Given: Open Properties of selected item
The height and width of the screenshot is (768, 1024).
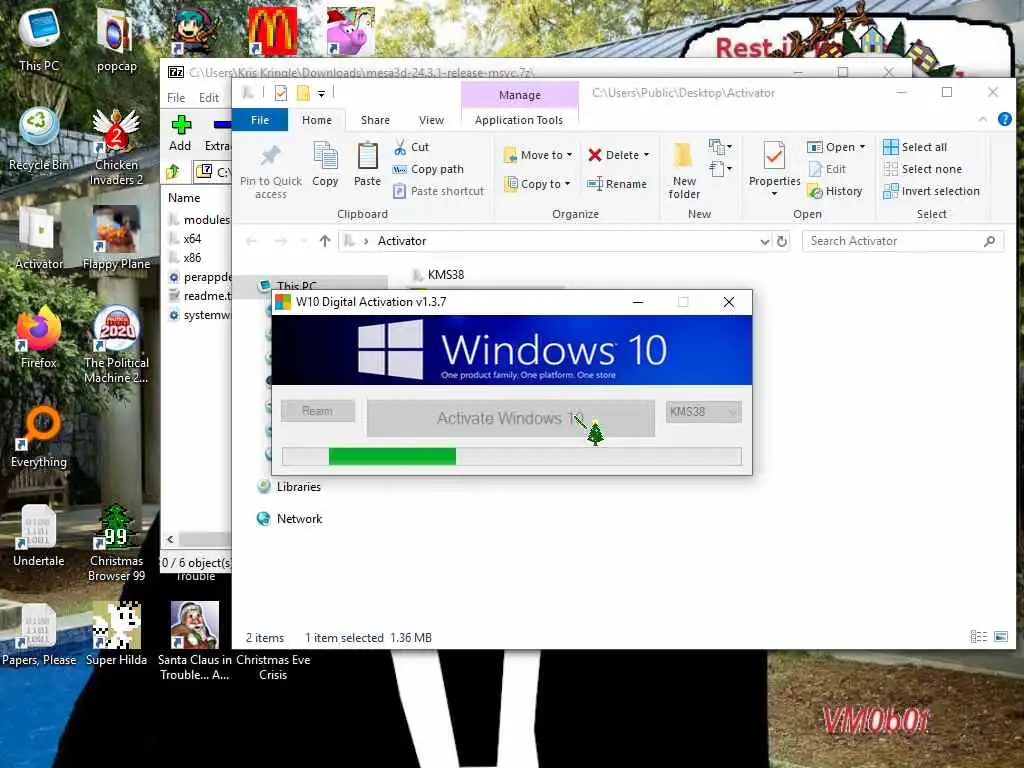Looking at the screenshot, I should coord(775,168).
